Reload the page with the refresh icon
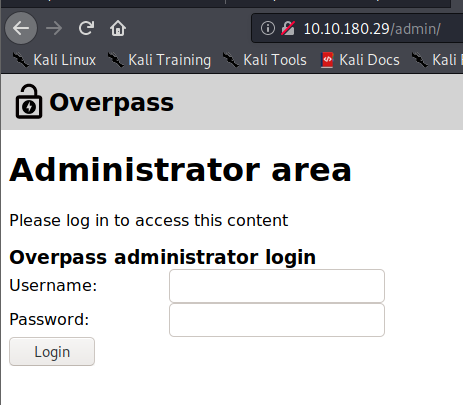 tap(86, 28)
